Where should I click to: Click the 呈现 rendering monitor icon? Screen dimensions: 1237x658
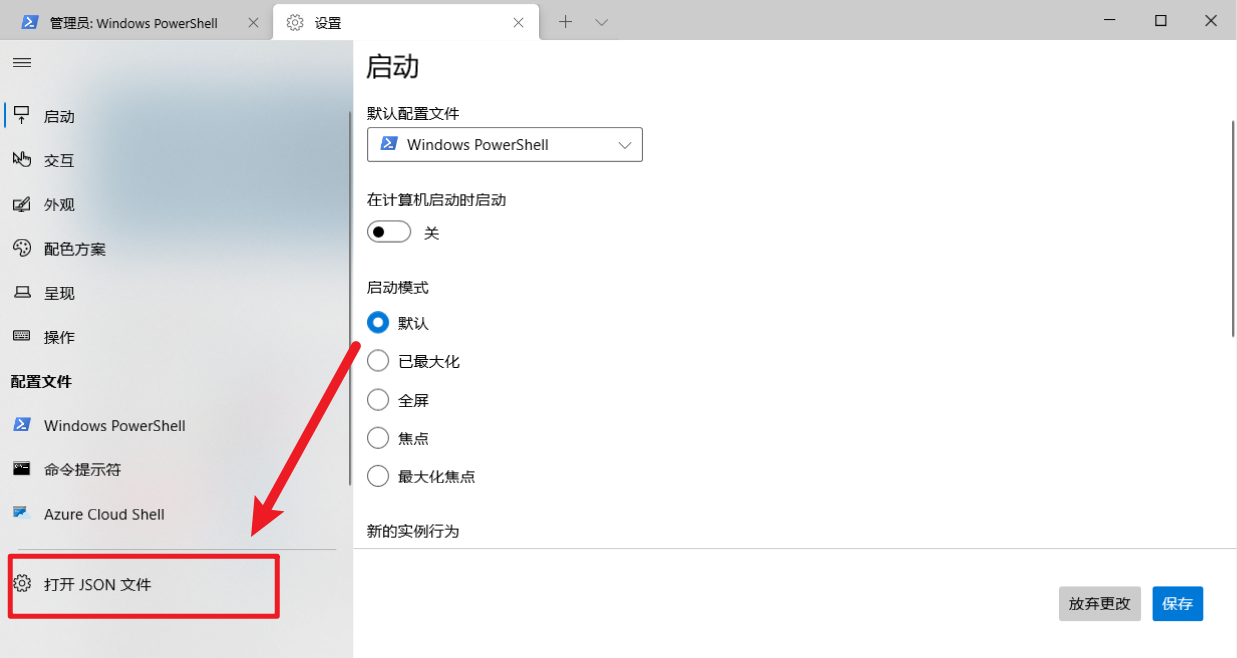(21, 293)
